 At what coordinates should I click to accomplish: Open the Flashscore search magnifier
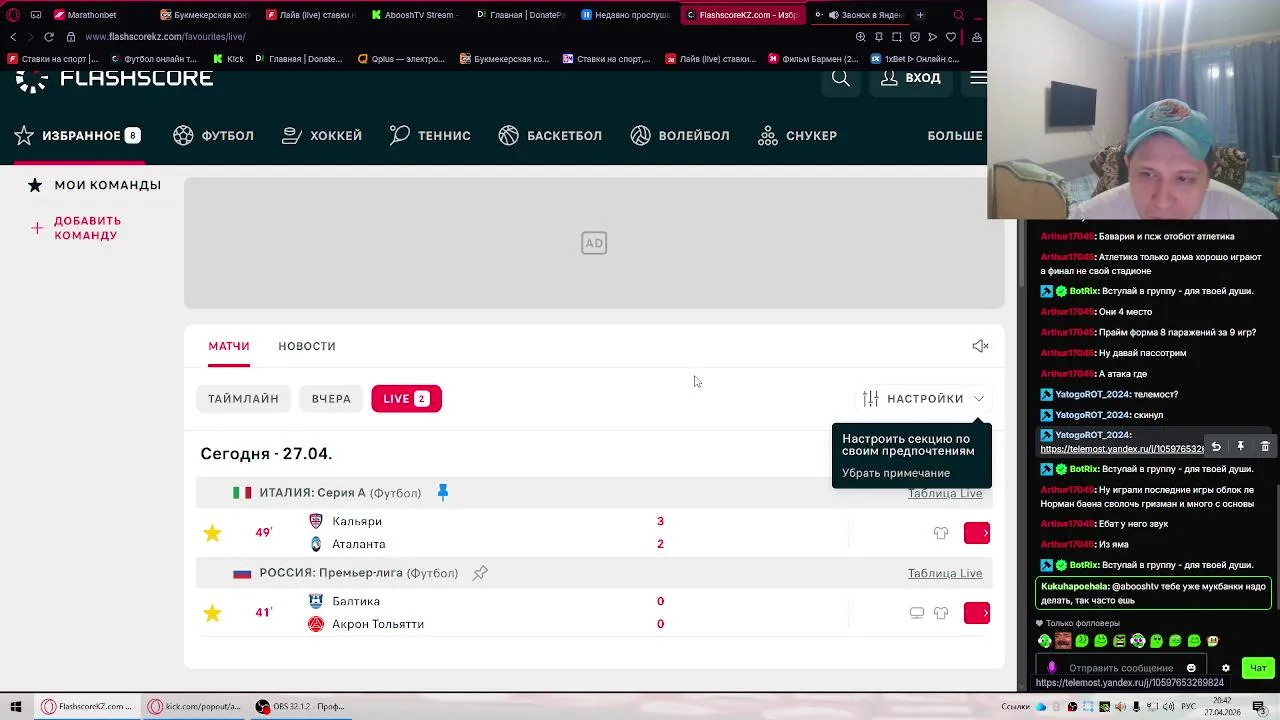click(841, 78)
